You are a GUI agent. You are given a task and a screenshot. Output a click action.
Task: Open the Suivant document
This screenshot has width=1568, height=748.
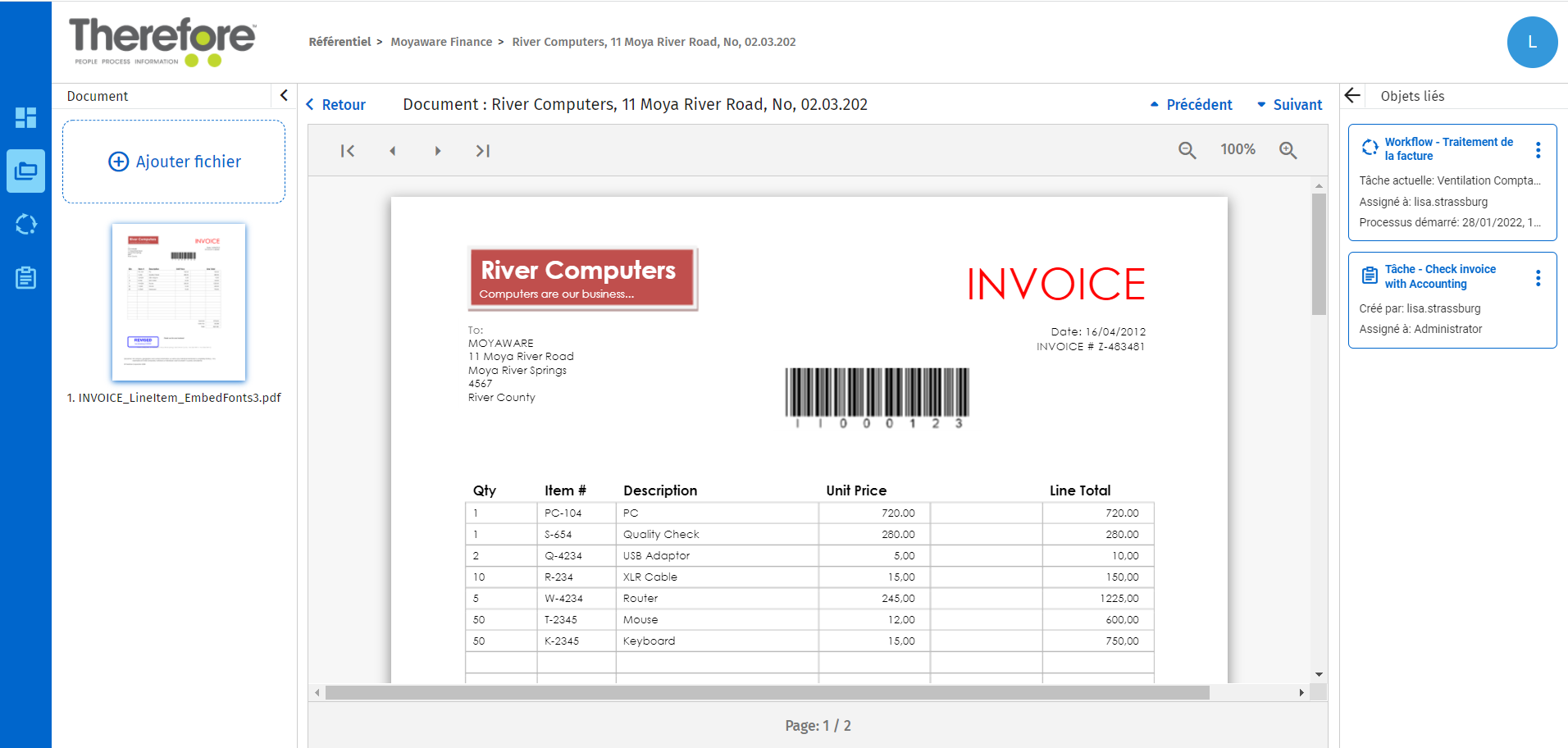point(1289,105)
